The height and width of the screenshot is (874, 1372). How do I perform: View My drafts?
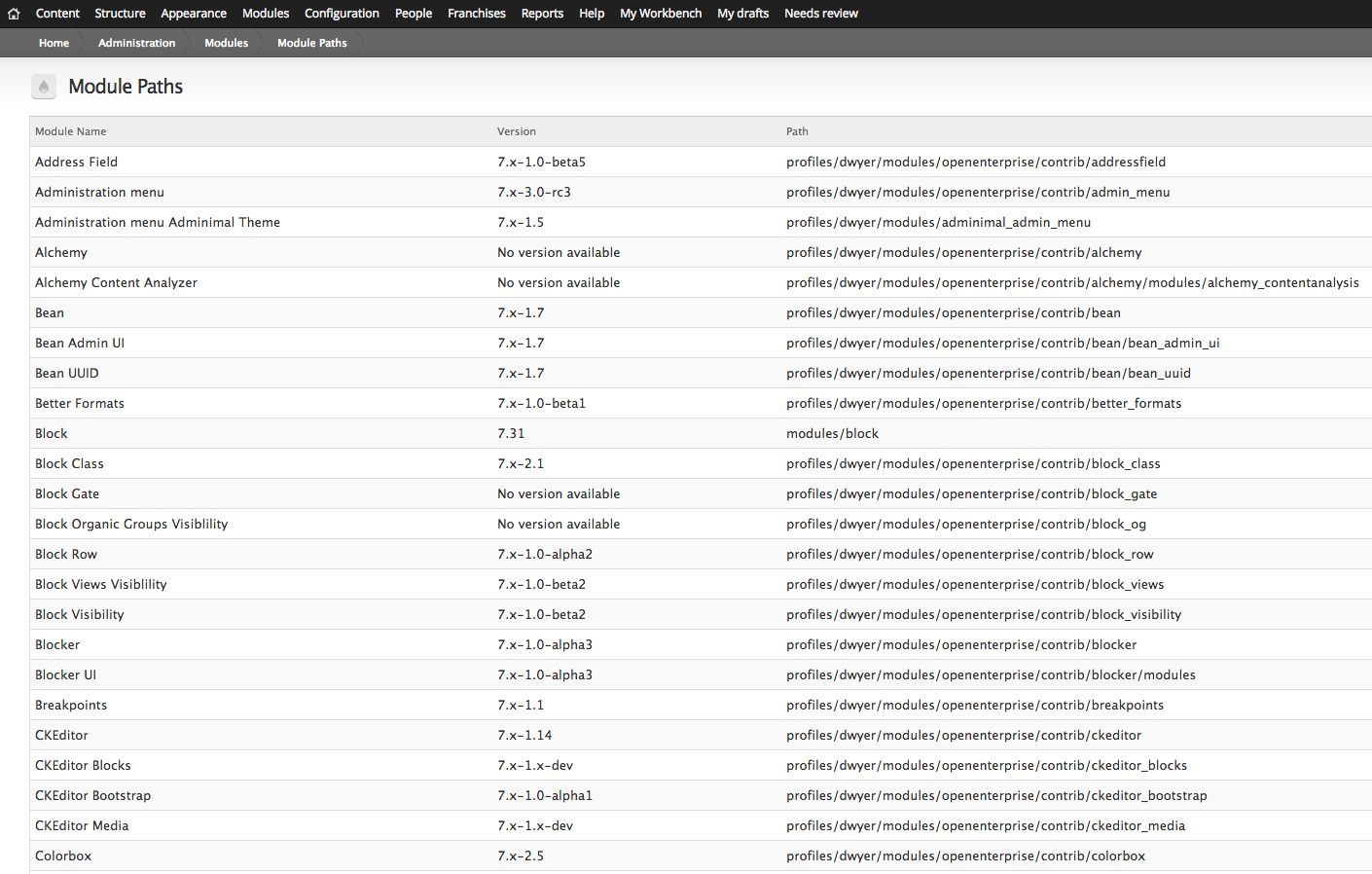coord(742,14)
